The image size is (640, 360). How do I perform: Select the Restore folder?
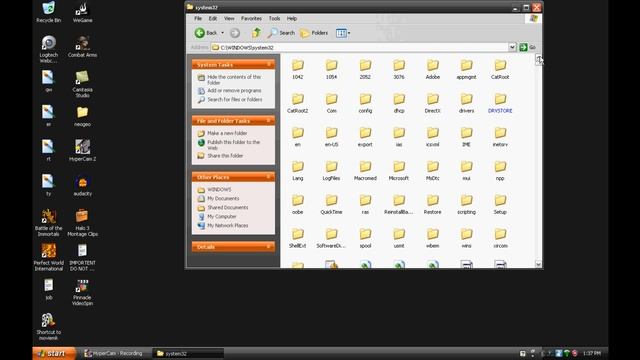click(433, 205)
